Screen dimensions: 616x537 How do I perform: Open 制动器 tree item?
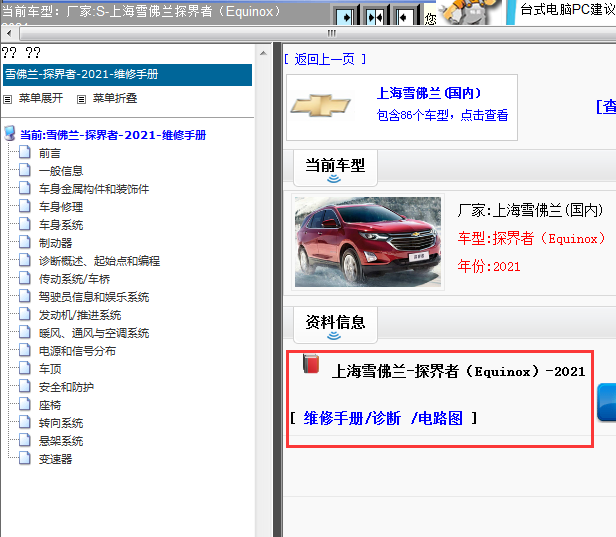pos(55,243)
